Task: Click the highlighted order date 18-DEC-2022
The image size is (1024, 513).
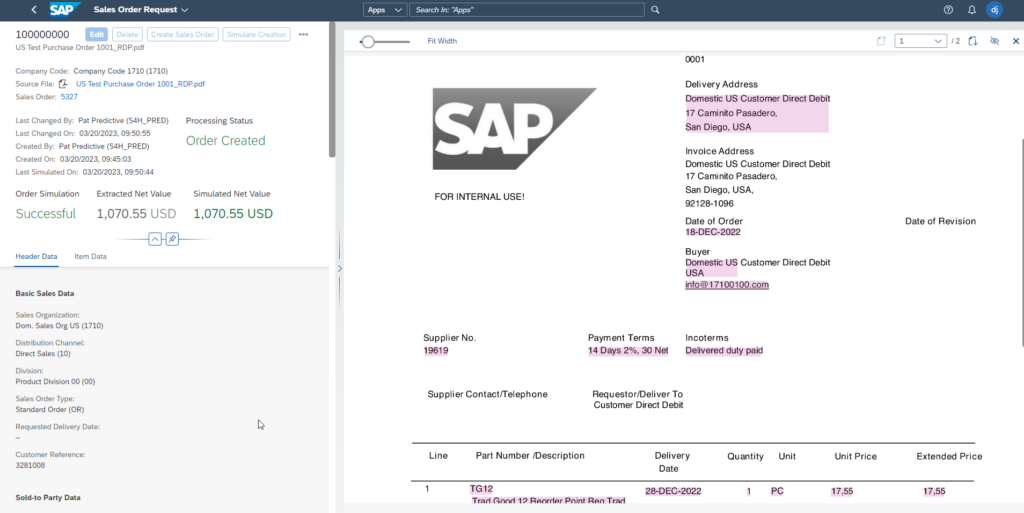Action: click(712, 232)
